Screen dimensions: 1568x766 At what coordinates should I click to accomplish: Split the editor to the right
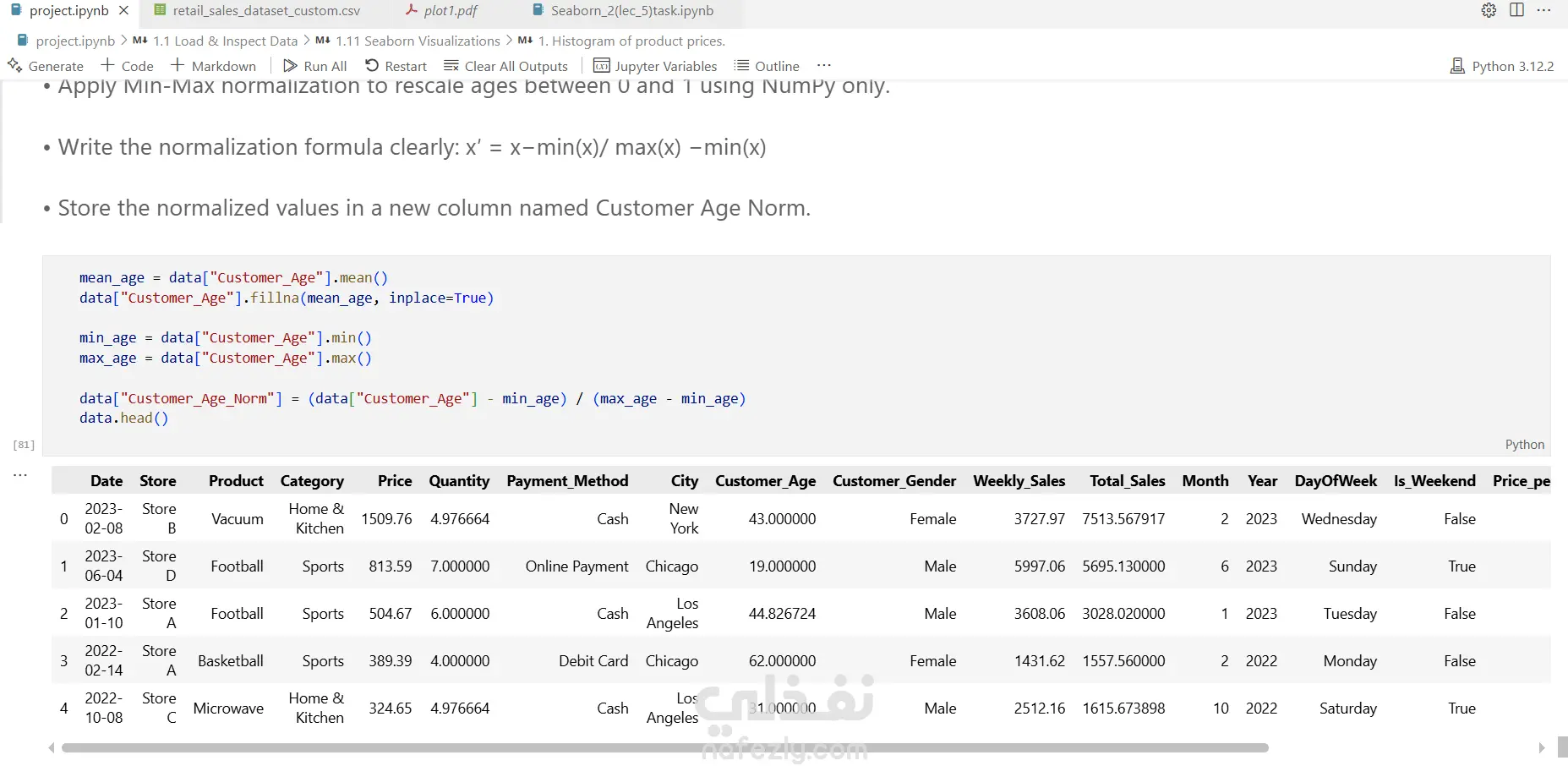tap(1516, 10)
